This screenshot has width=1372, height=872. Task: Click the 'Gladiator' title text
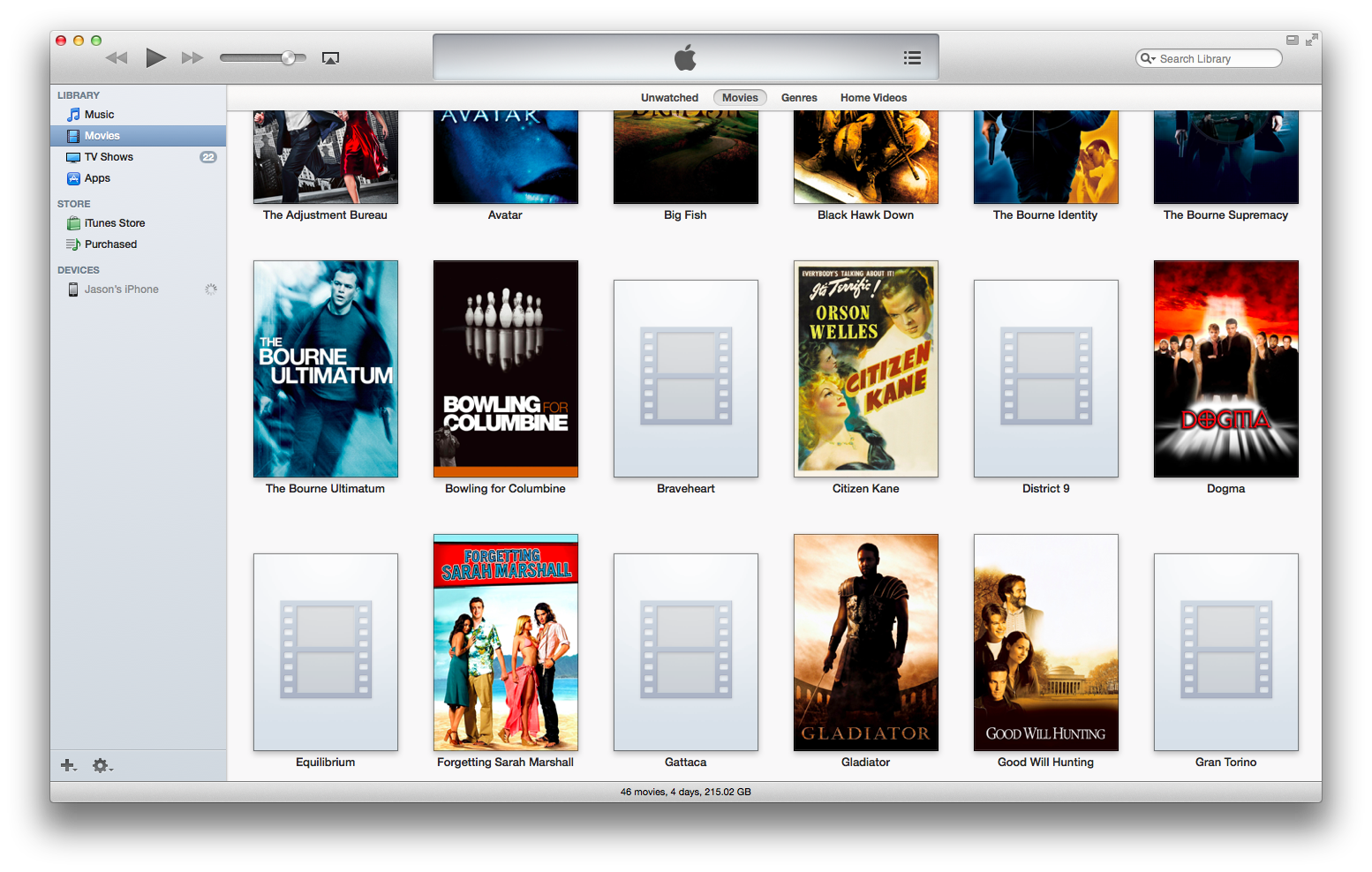pyautogui.click(x=866, y=763)
